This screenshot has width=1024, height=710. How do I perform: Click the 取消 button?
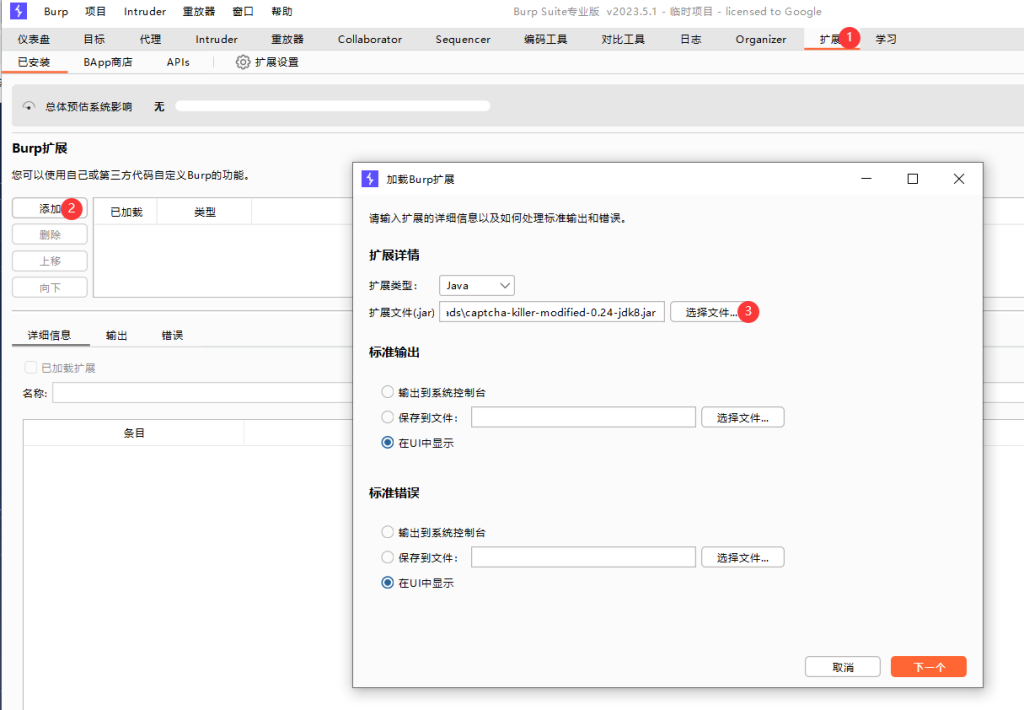842,667
